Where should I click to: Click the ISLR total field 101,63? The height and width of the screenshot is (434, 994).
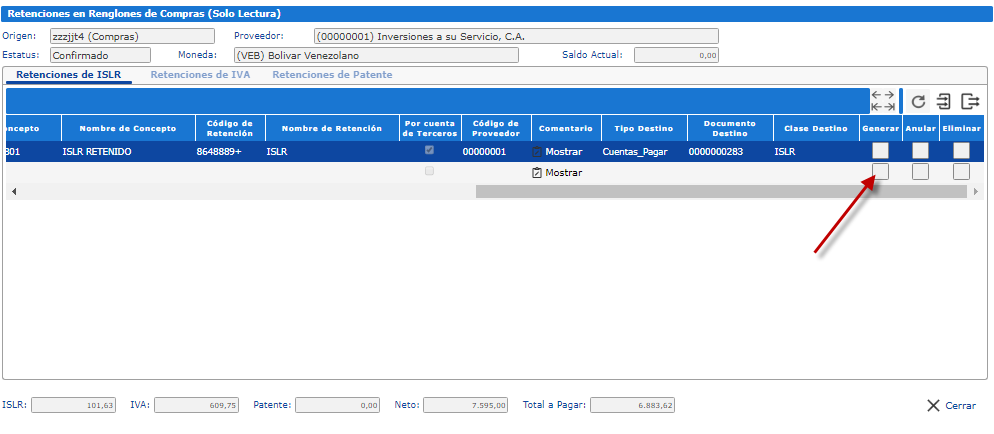click(74, 405)
